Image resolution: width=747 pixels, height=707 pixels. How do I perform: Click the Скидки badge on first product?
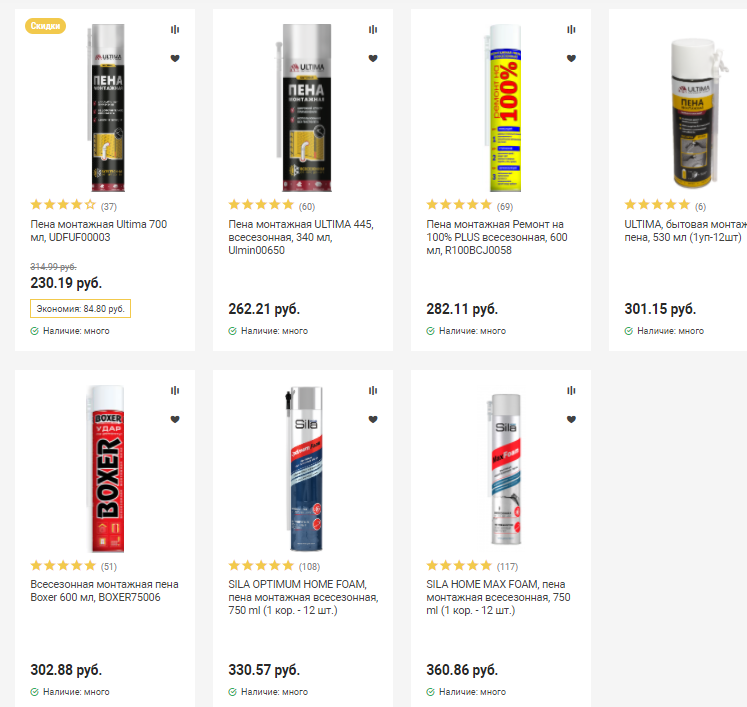click(x=45, y=26)
